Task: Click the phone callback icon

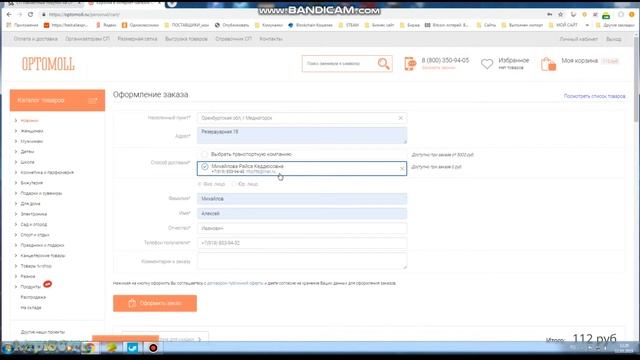Action: click(x=410, y=64)
